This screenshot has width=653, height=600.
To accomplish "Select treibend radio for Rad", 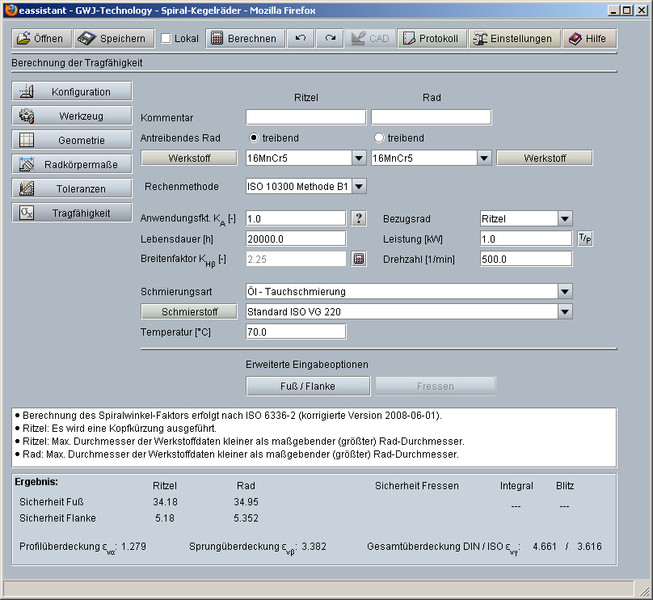I will (x=379, y=137).
